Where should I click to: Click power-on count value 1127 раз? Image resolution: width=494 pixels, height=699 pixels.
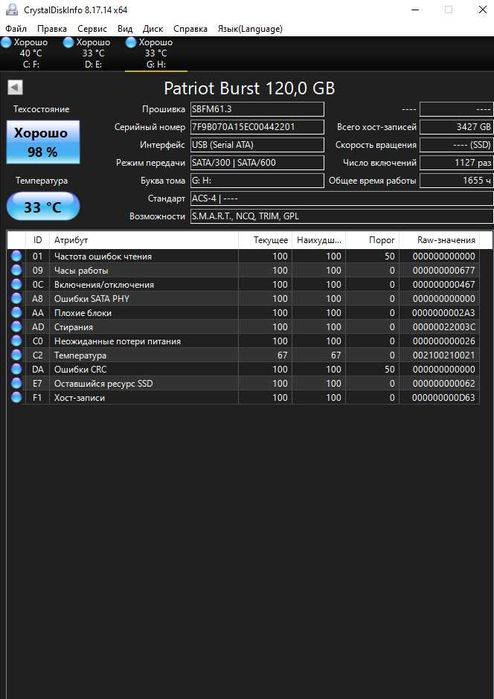pyautogui.click(x=457, y=163)
